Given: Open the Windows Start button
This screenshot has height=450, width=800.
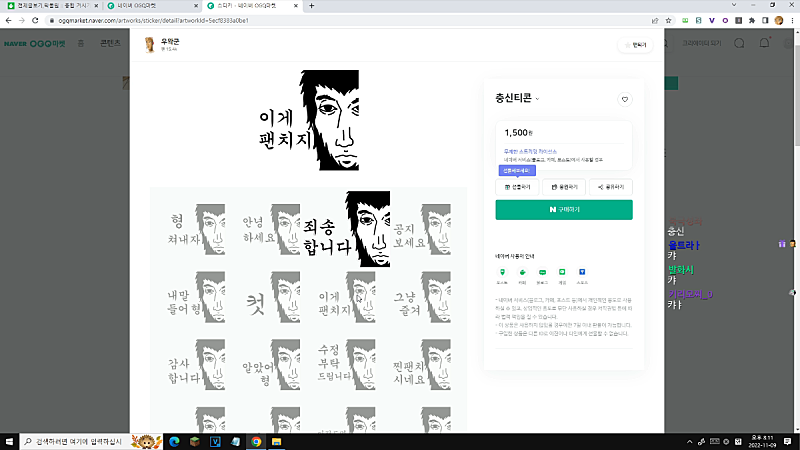Looking at the screenshot, I should 9,441.
